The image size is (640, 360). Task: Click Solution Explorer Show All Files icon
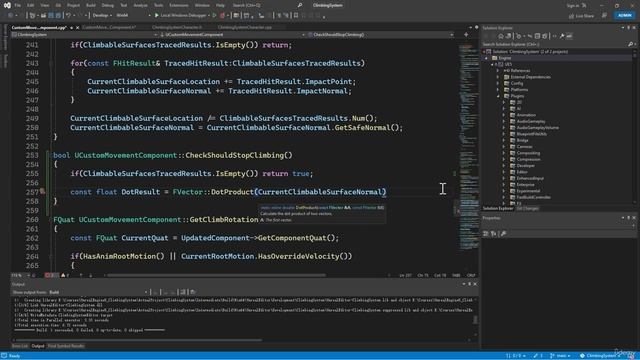[544, 36]
